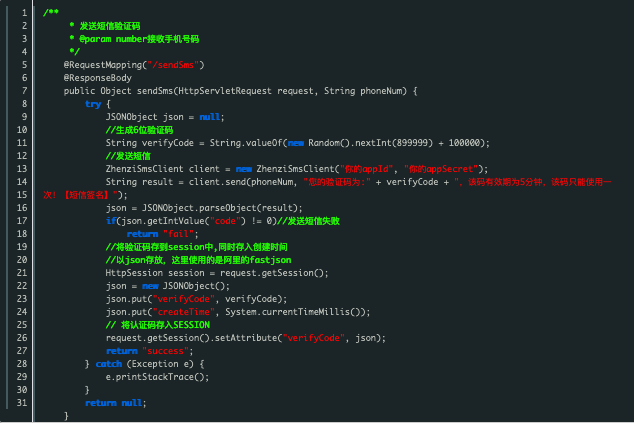Click the "createTime" string literal
This screenshot has width=634, height=423.
[x=182, y=311]
